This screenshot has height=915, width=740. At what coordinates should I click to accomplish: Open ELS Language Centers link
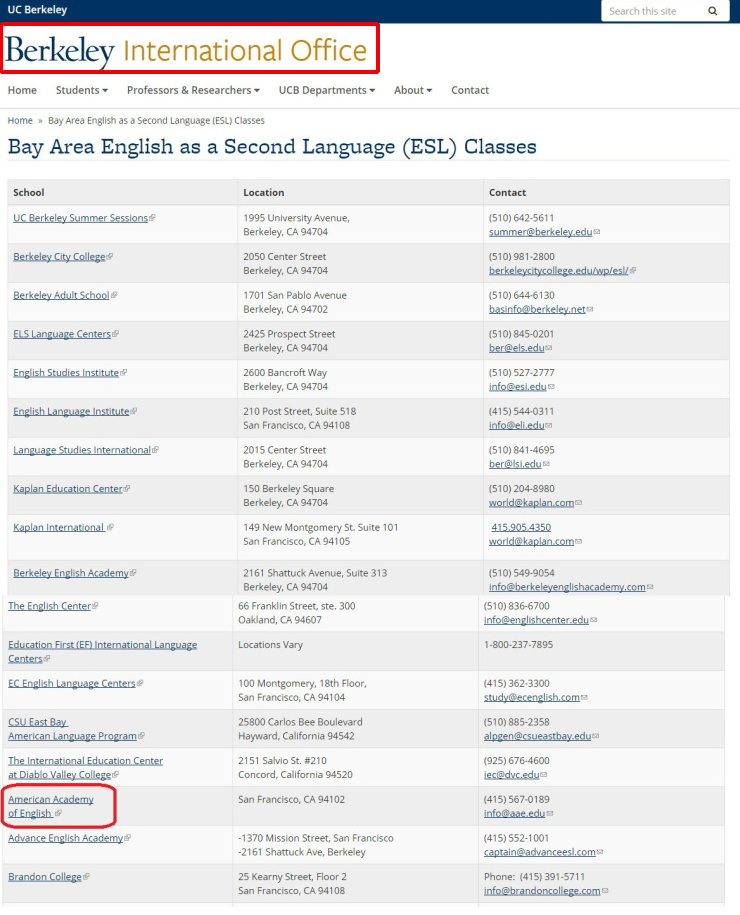click(62, 334)
